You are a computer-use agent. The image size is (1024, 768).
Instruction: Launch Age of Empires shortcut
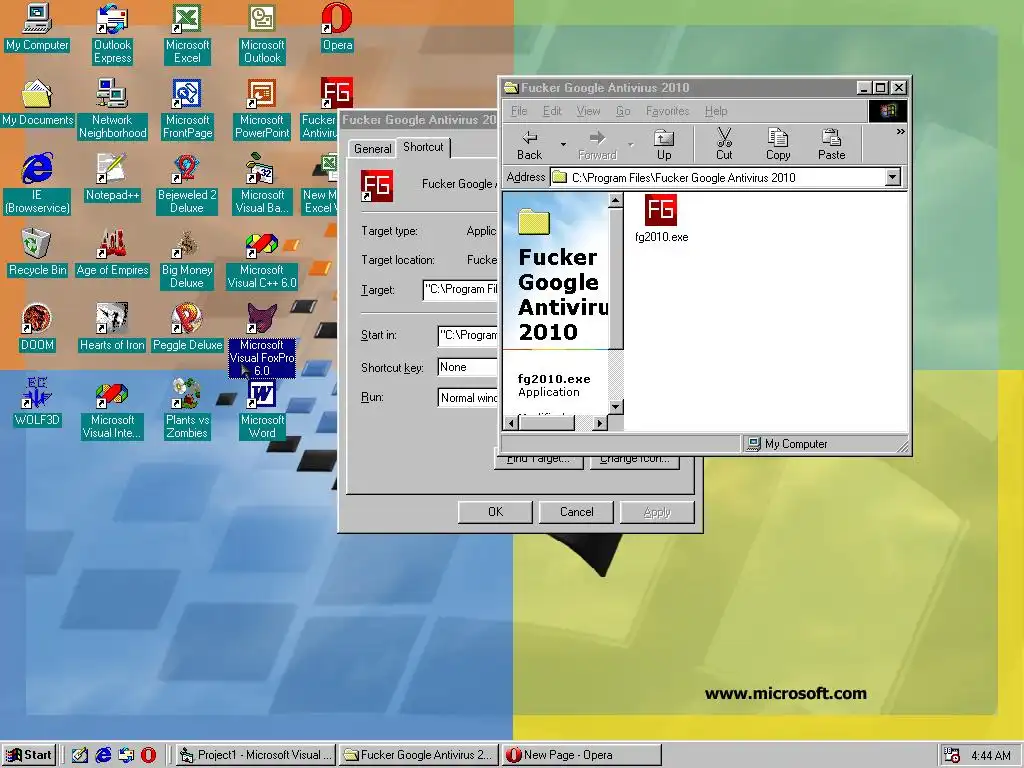tap(112, 253)
